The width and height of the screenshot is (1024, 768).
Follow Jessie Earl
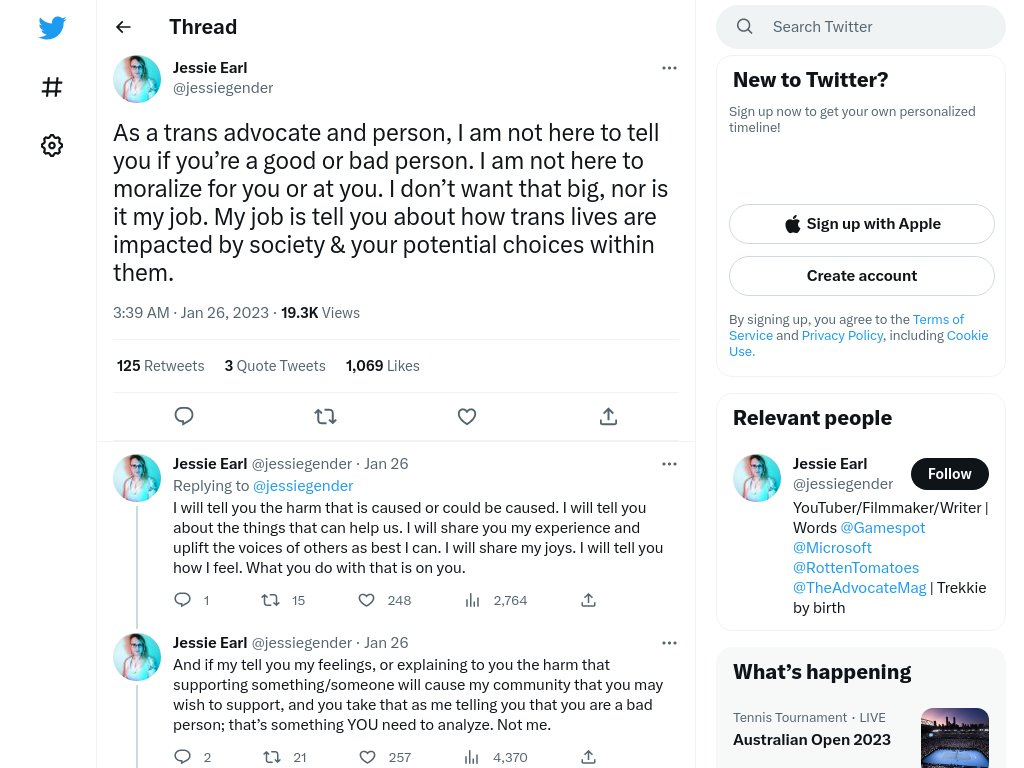[x=950, y=474]
